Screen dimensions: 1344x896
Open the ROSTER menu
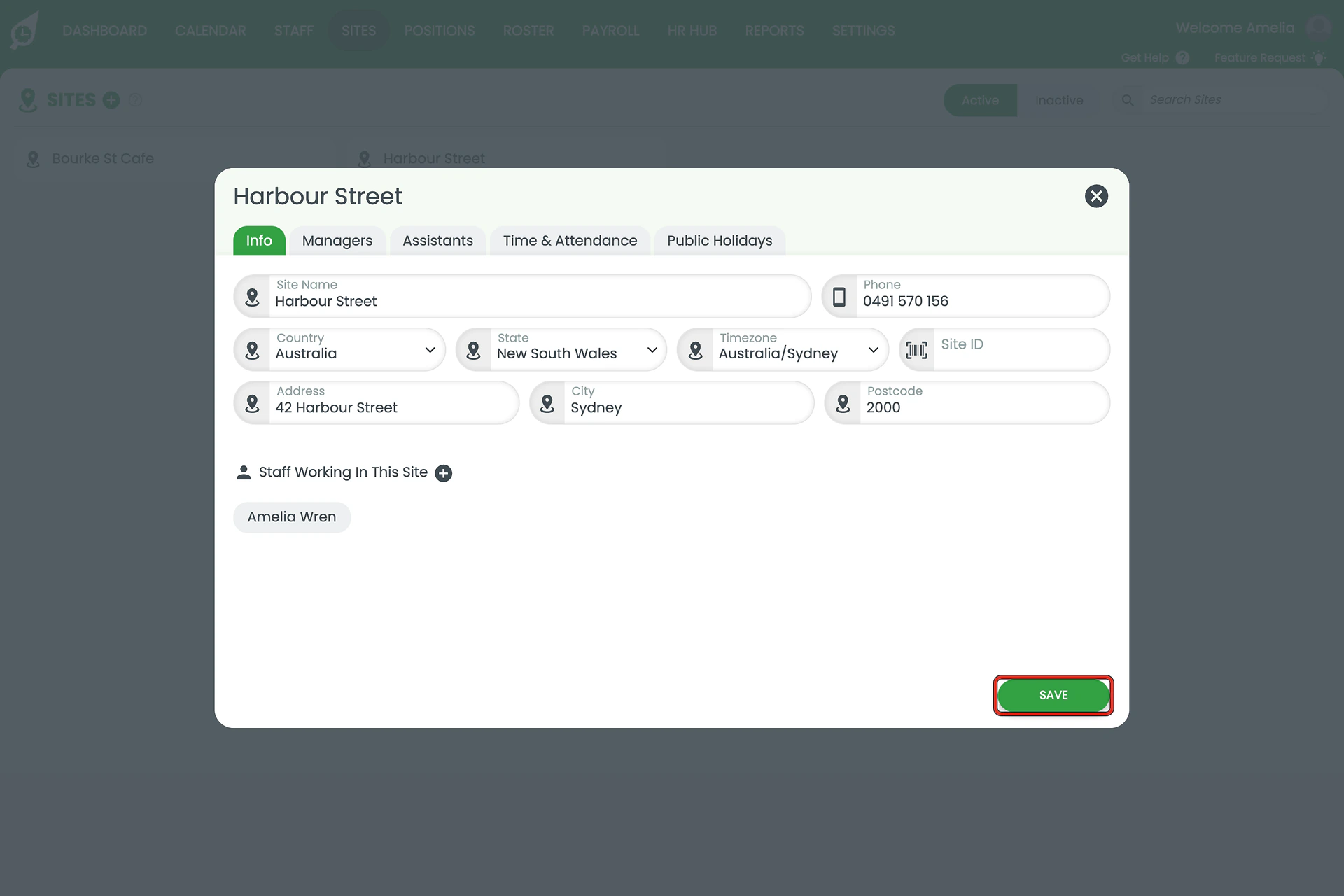pos(528,31)
